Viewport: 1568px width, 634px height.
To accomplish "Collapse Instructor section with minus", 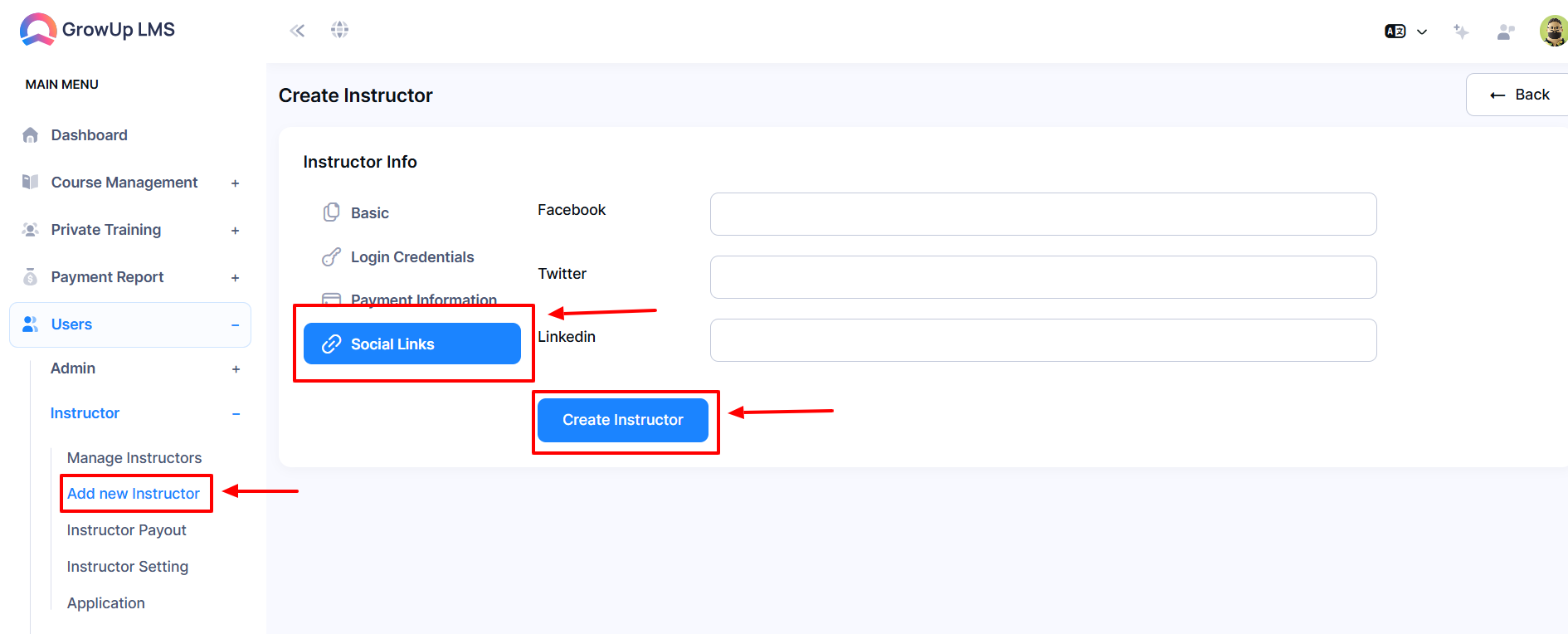I will pos(236,414).
